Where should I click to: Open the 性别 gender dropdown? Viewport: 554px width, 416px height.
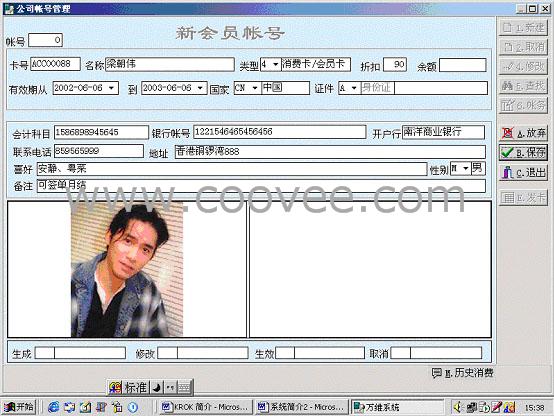(466, 169)
